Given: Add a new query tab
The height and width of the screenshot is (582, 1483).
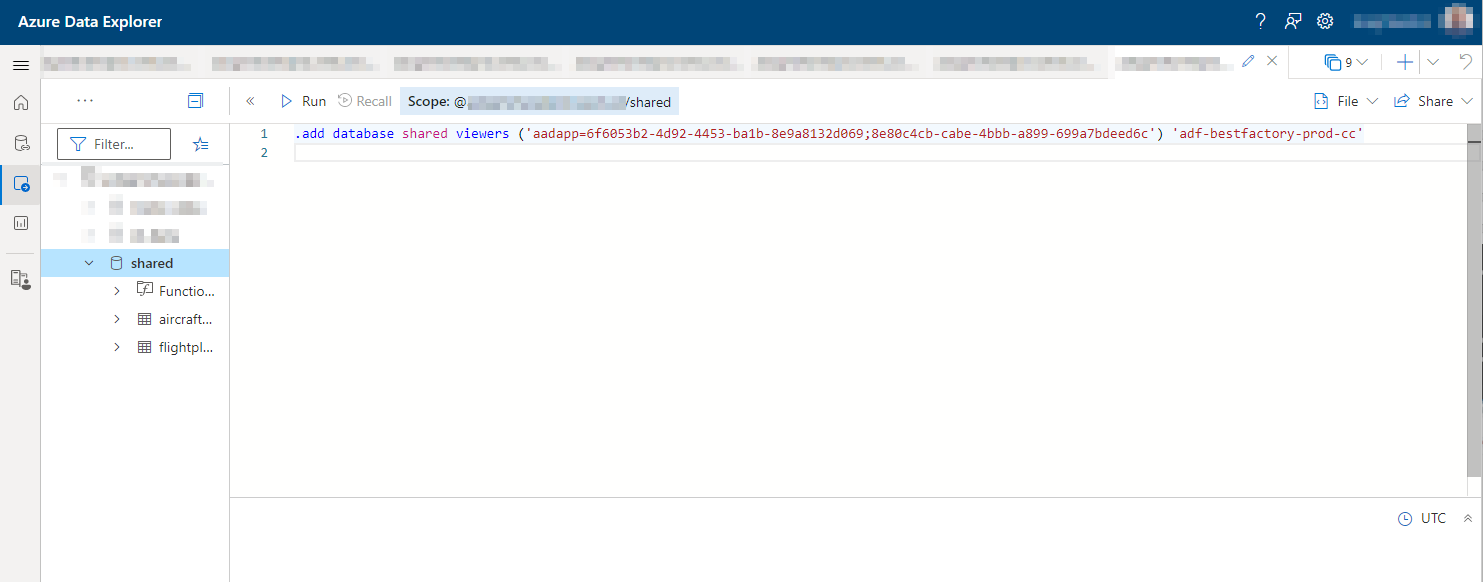Looking at the screenshot, I should [x=1405, y=62].
